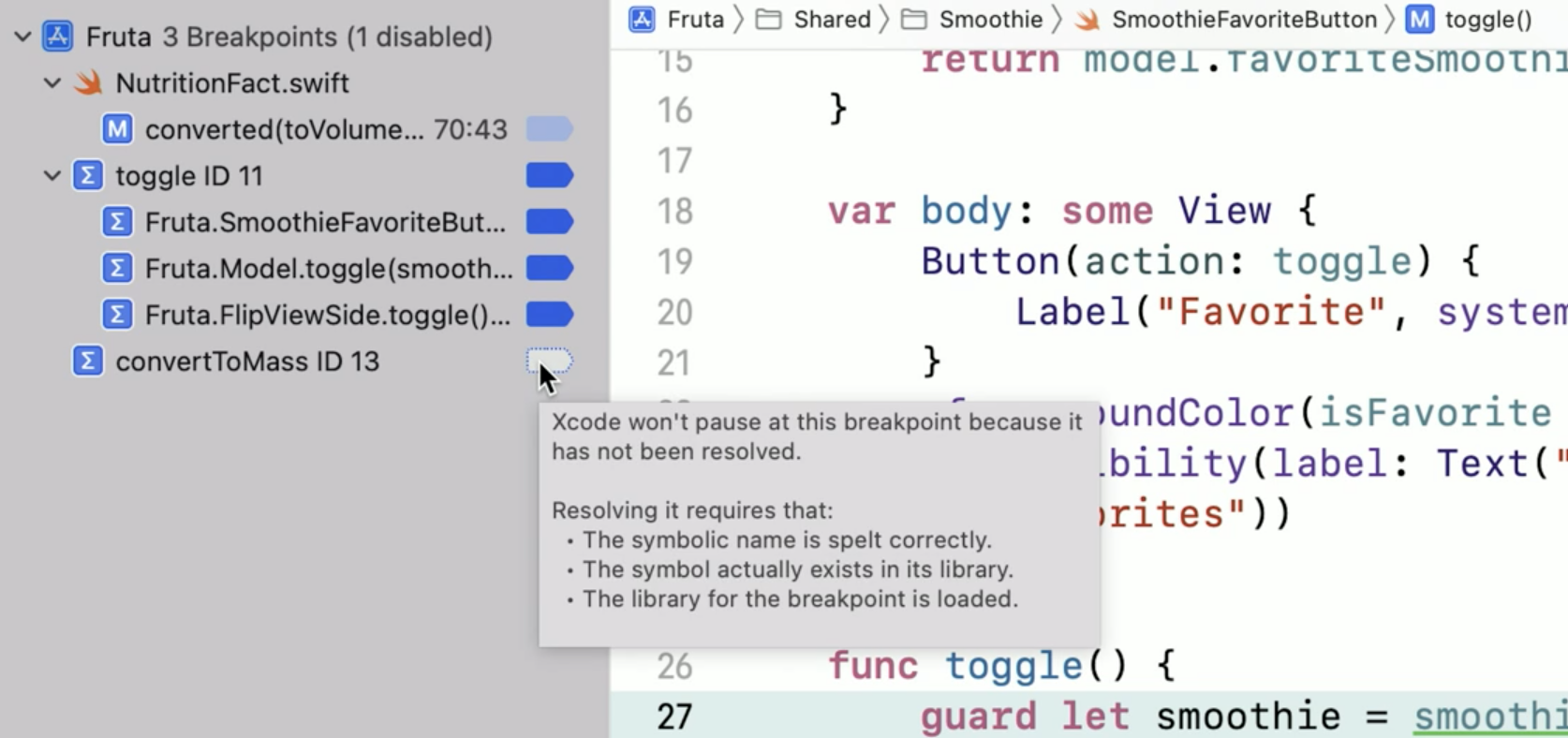Click the "Label" identifier on line 20
The height and width of the screenshot is (738, 1568).
pyautogui.click(x=1072, y=313)
